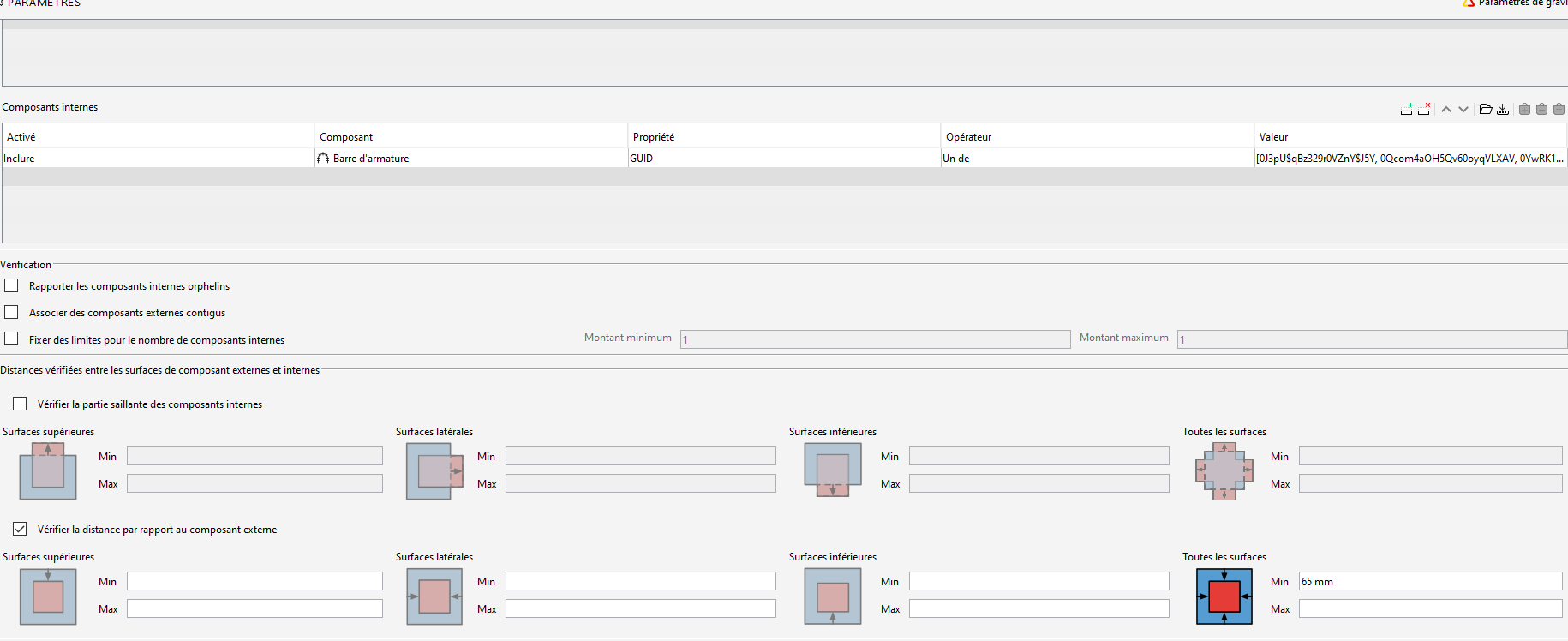This screenshot has height=641, width=1568.
Task: Click top surfaces diagram in external distance section
Action: pos(48,596)
